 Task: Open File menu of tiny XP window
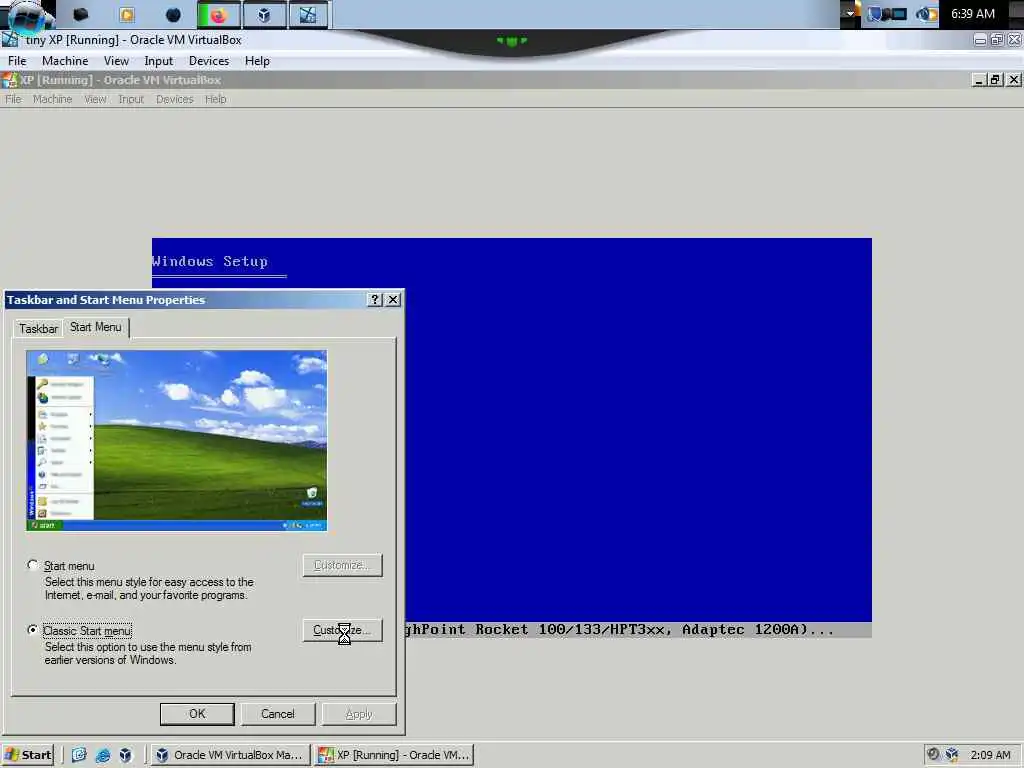[x=17, y=61]
